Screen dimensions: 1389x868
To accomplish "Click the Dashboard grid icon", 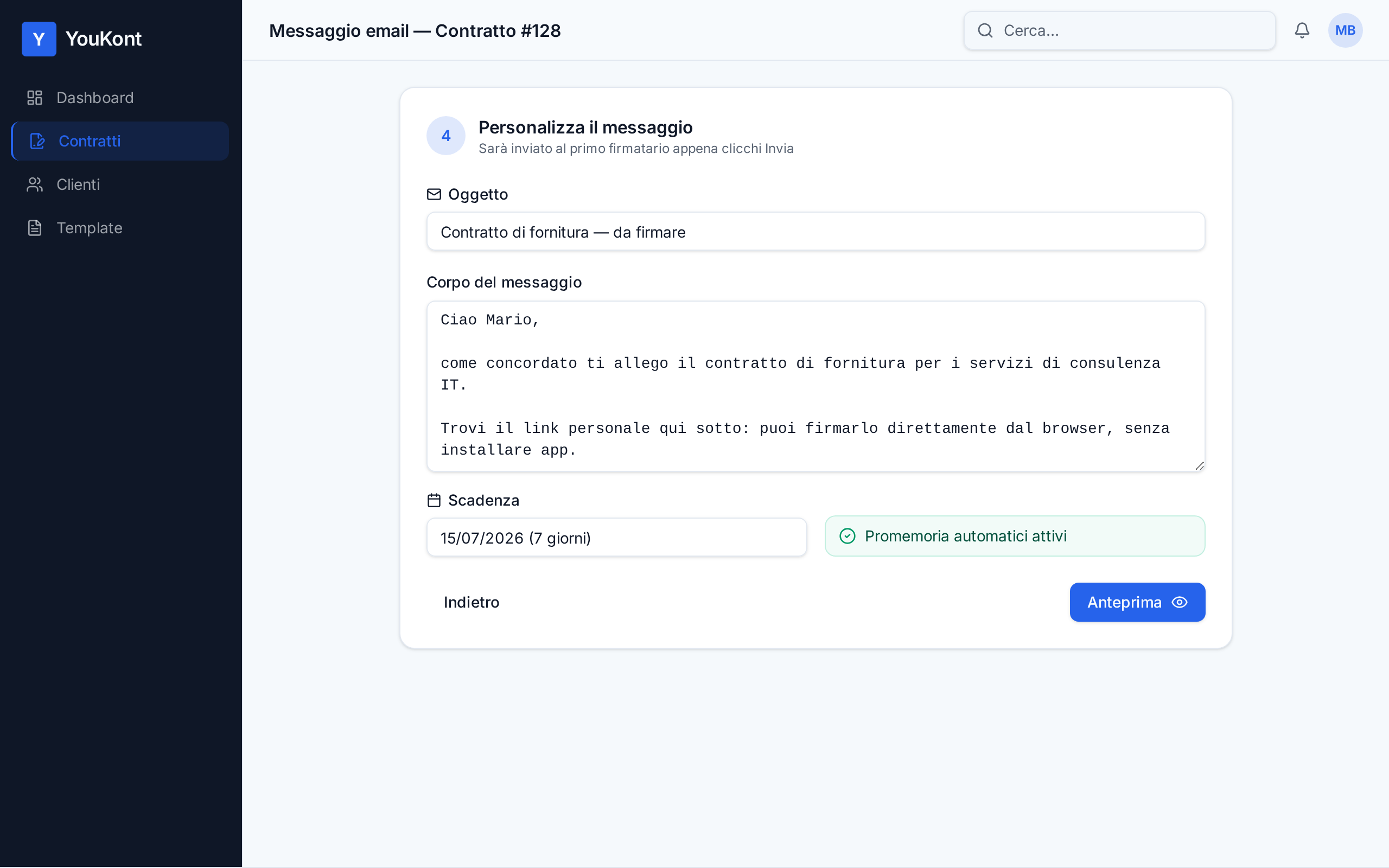I will tap(35, 98).
